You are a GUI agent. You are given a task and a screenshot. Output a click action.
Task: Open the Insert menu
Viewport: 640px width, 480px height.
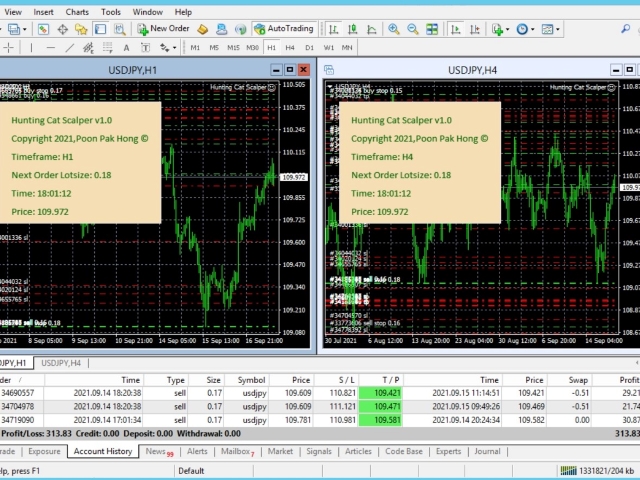pos(43,12)
